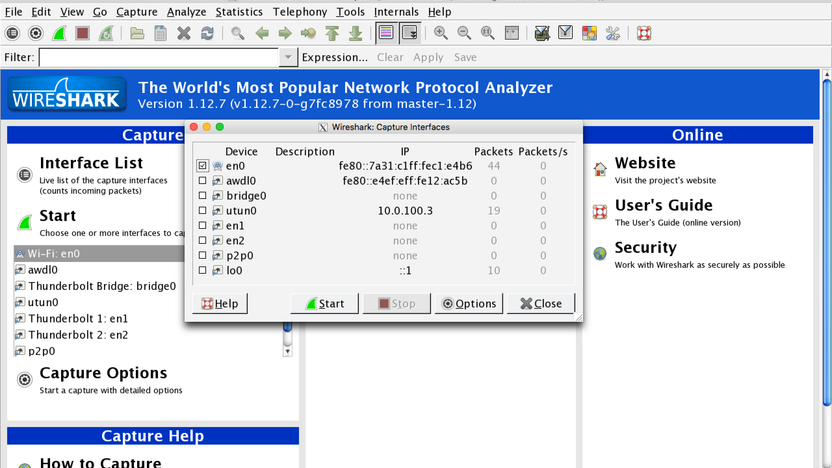The image size is (832, 468).
Task: Edit coloring rules toolbar icon
Action: click(x=589, y=33)
